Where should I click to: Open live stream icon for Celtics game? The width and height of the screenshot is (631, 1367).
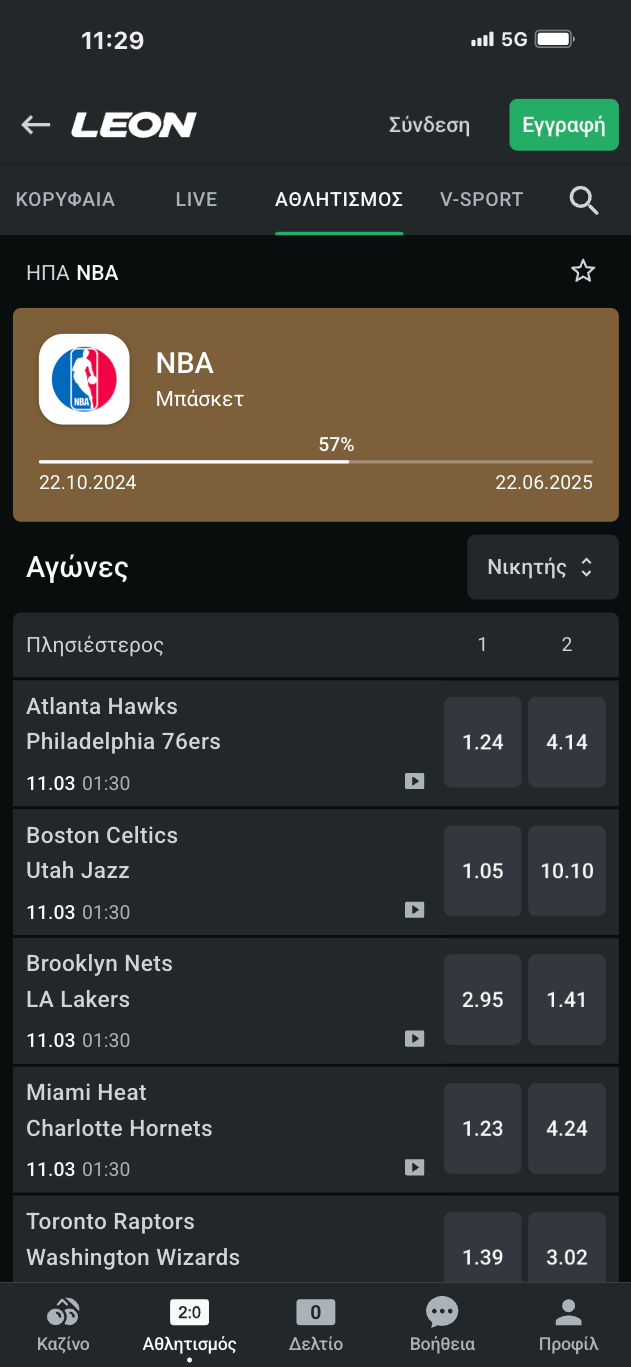(x=414, y=910)
